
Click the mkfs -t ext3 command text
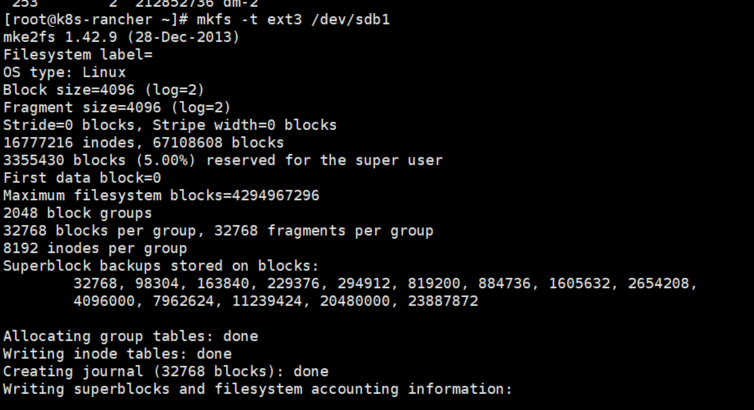[250, 20]
